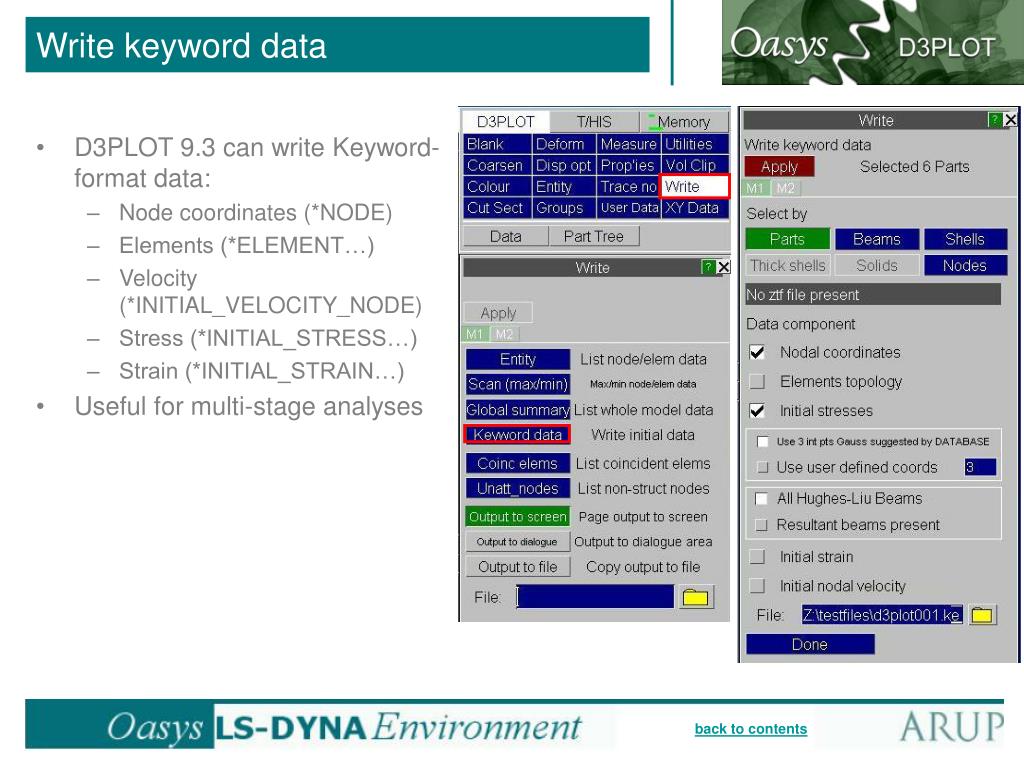Open the Coarsen menu
The image size is (1024, 768).
pos(497,165)
